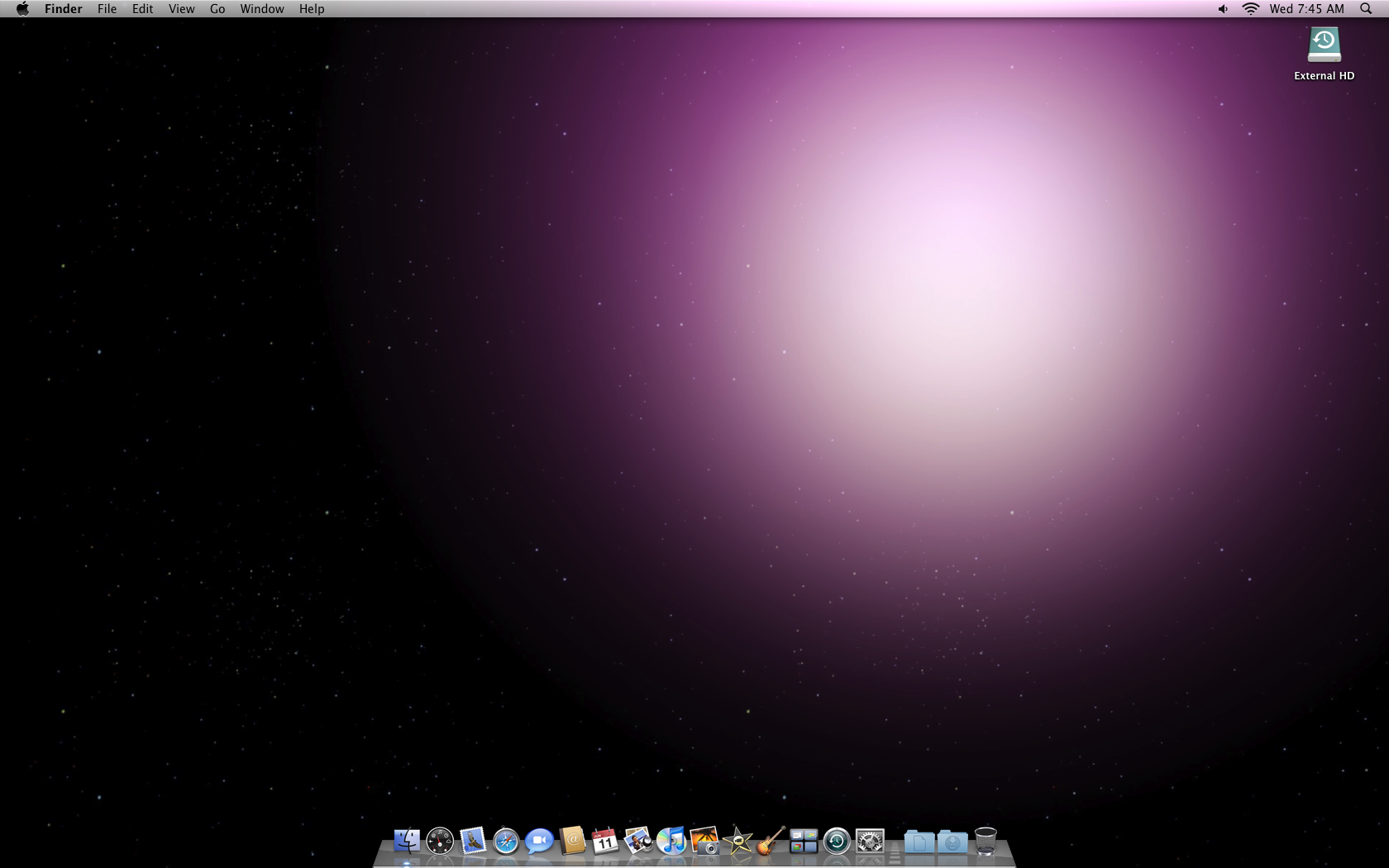
Task: Open GarageBand from the Dock
Action: pos(771,842)
